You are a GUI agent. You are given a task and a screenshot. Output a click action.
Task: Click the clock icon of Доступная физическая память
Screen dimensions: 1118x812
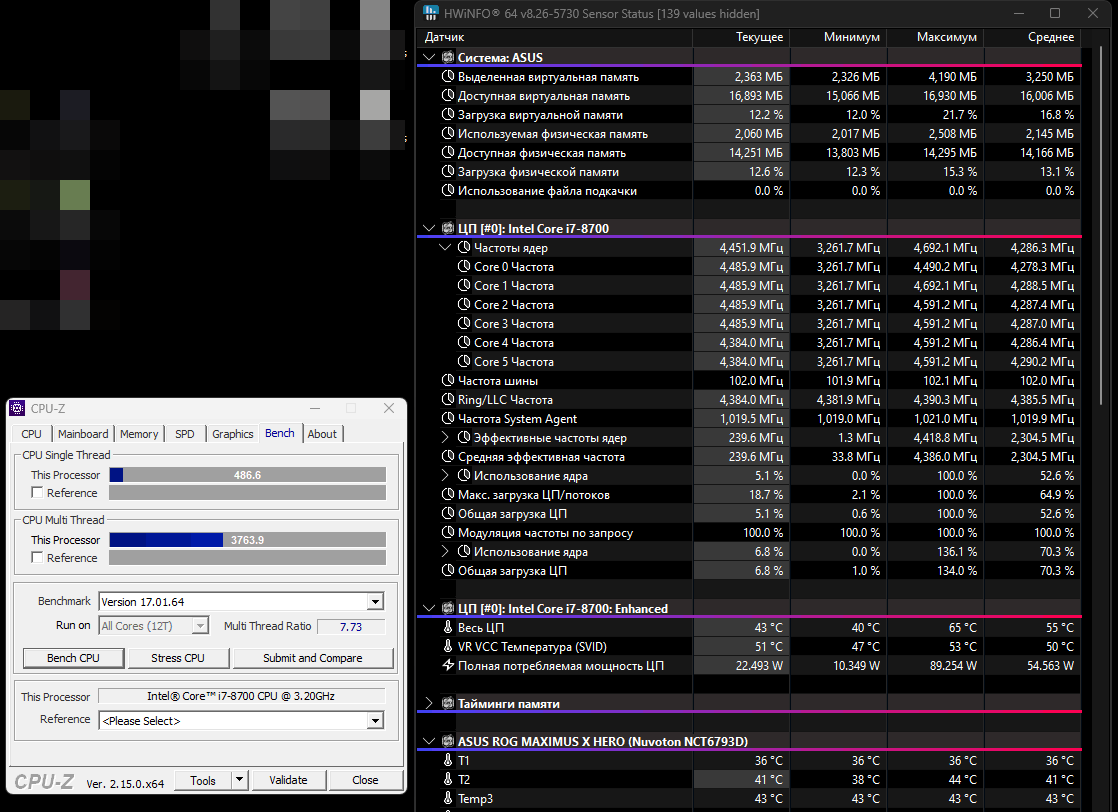(x=448, y=153)
